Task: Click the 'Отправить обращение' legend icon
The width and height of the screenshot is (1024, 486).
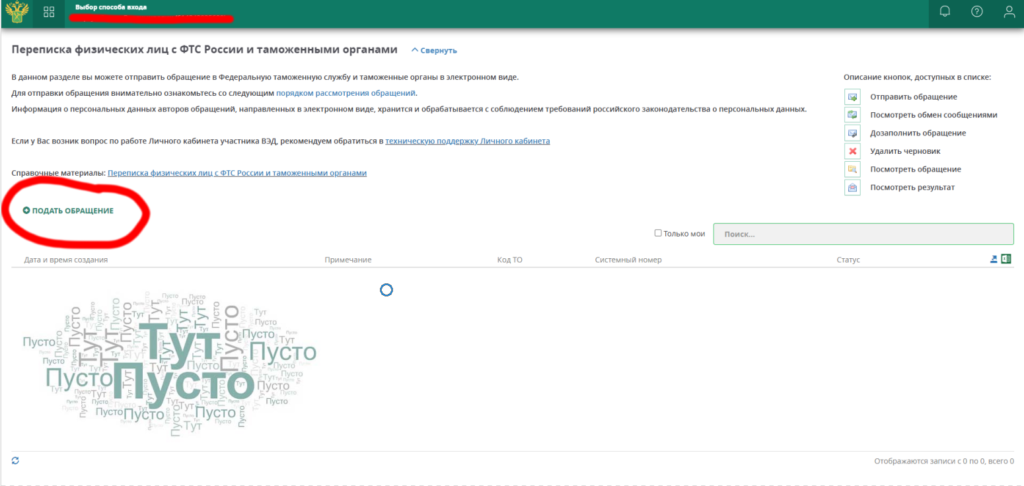Action: pos(852,97)
